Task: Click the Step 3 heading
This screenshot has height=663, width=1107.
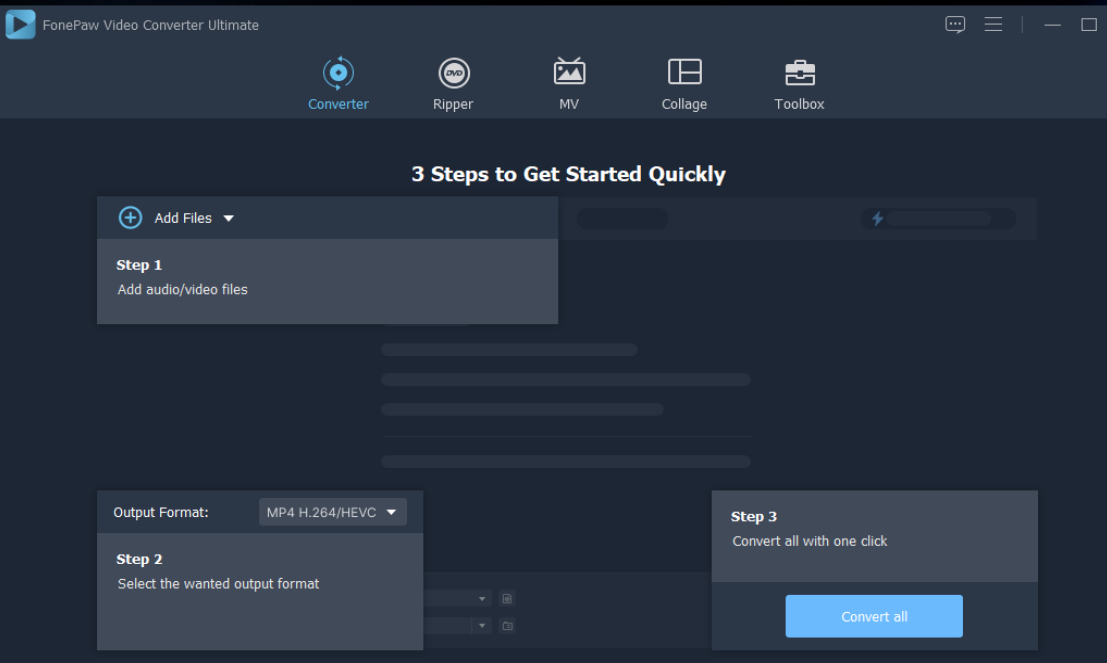Action: (x=754, y=516)
